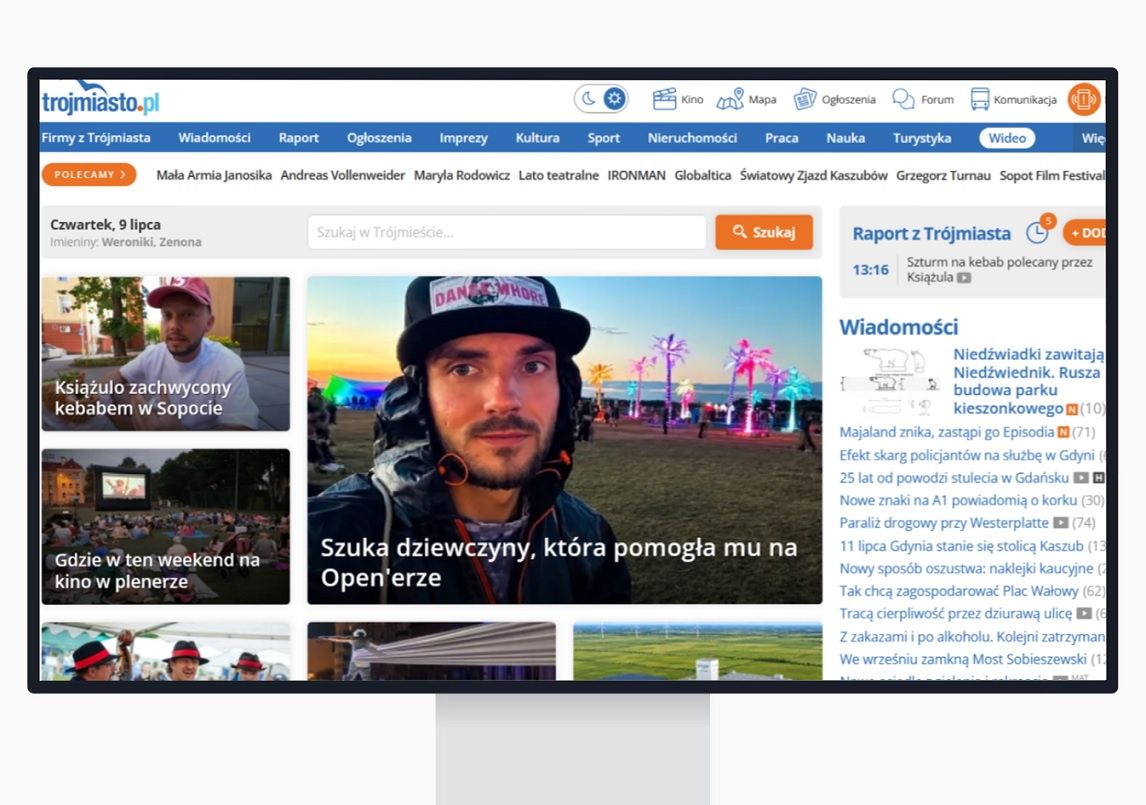Open the Wiadomości section heading
1146x805 pixels.
coord(898,327)
